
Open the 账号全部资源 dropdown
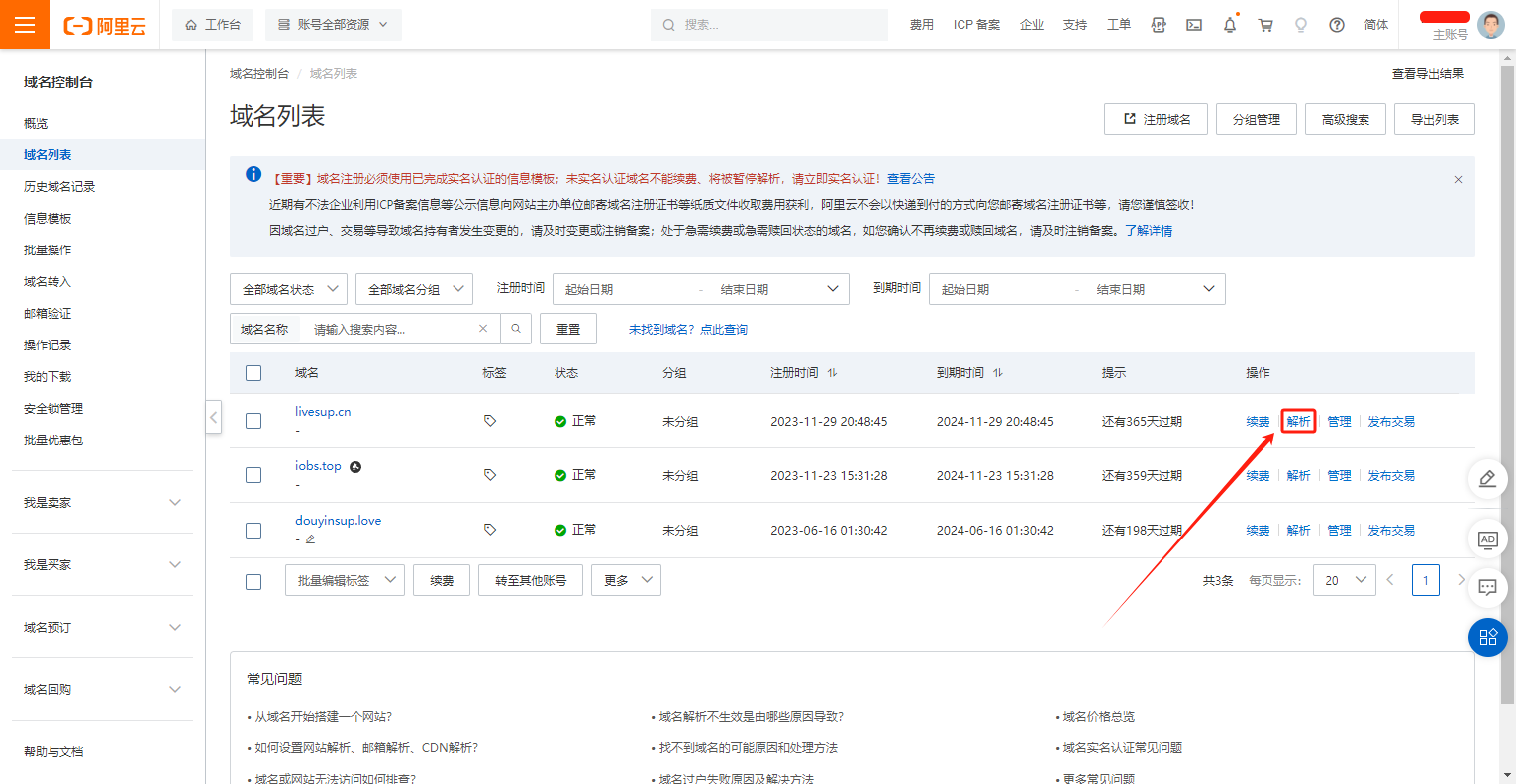click(x=334, y=25)
